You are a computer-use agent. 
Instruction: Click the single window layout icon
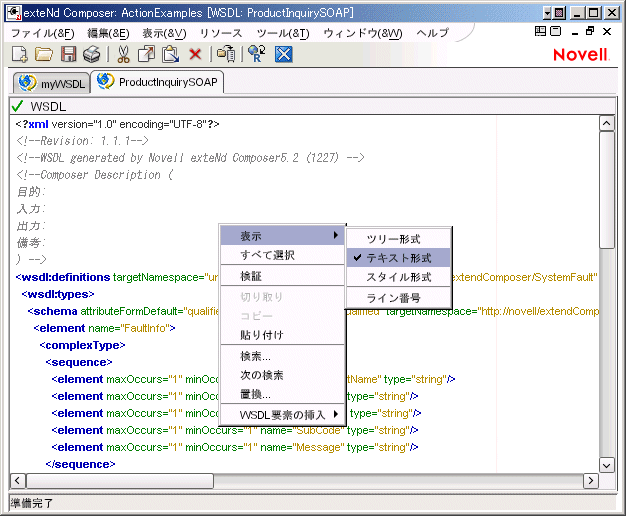(555, 31)
